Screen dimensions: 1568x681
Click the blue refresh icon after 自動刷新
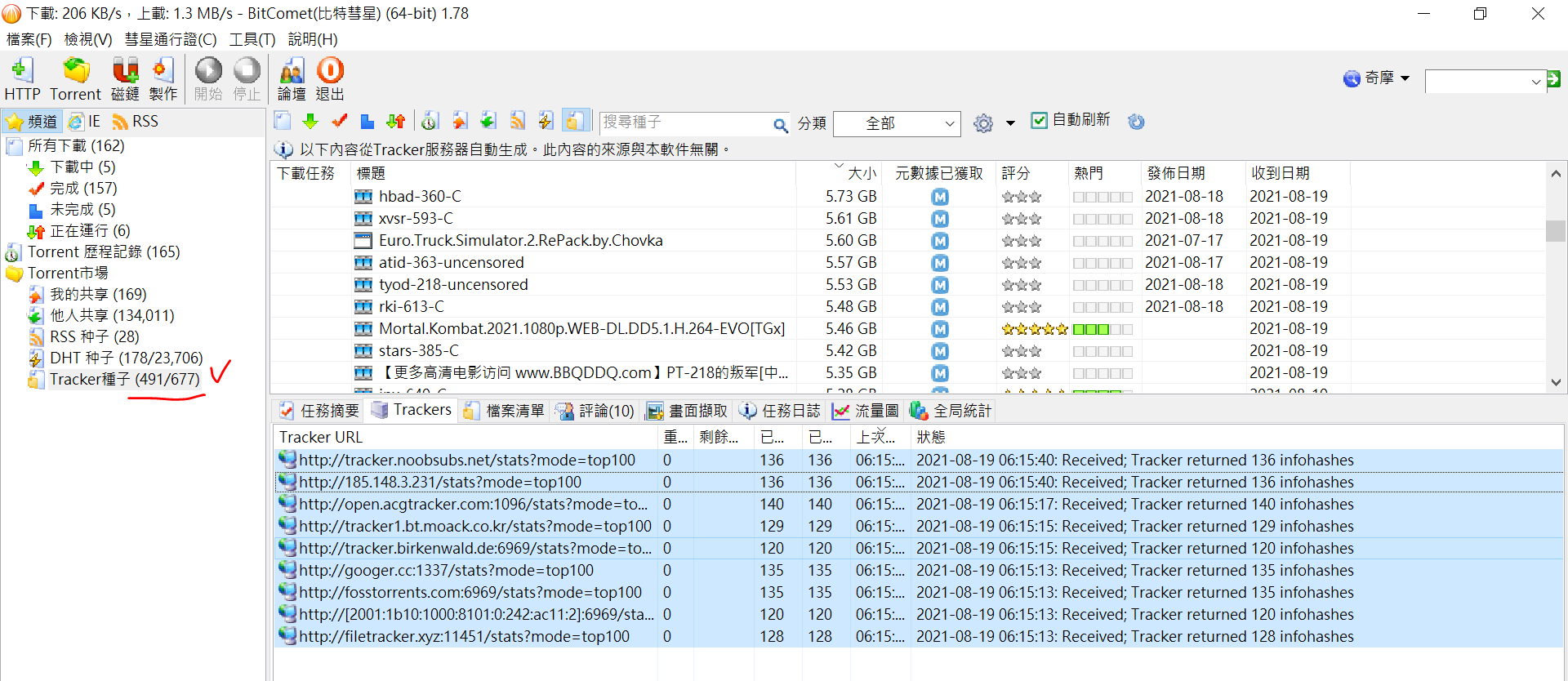point(1136,122)
